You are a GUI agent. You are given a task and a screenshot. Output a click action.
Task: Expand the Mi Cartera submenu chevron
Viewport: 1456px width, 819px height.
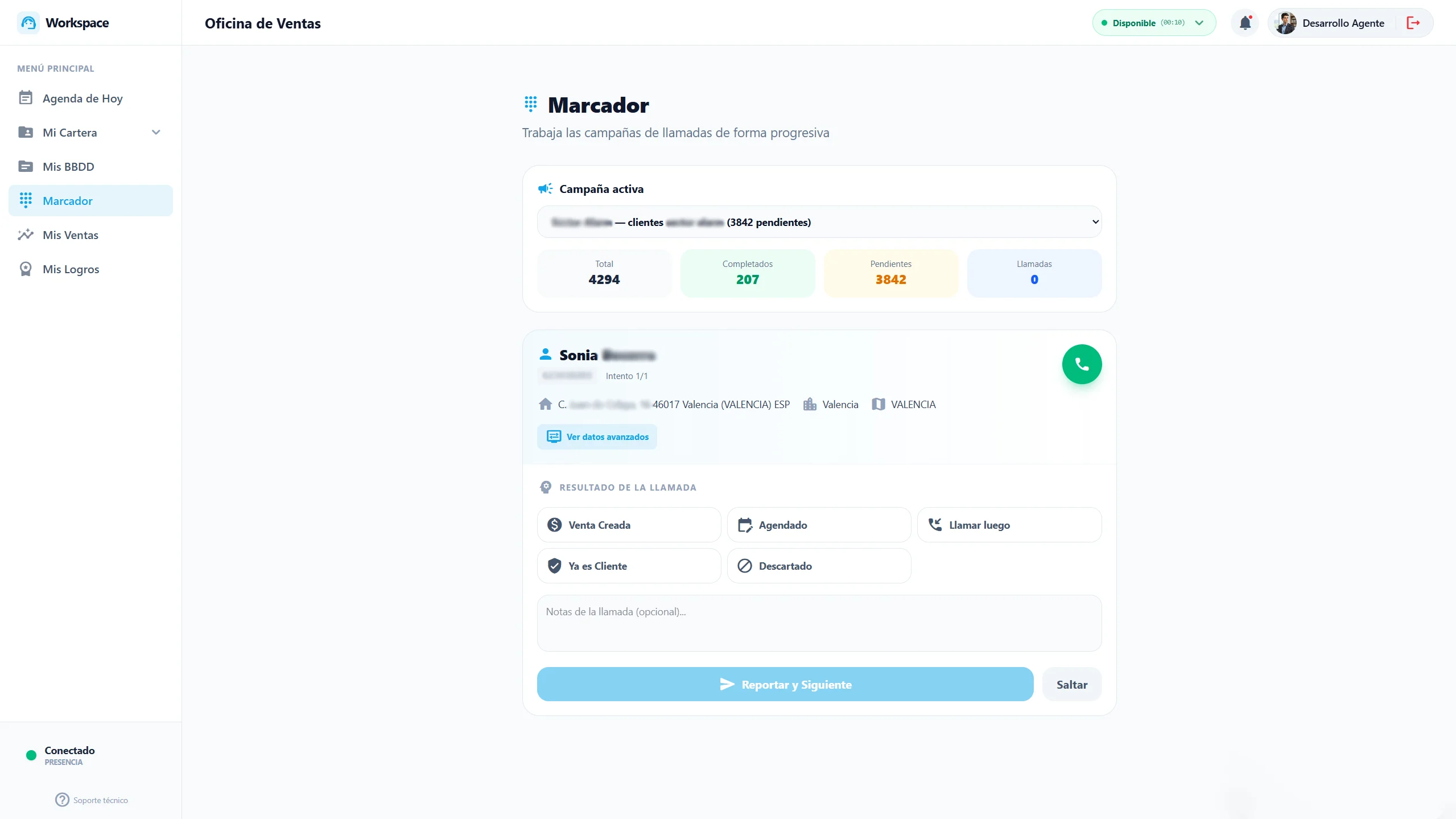point(156,133)
